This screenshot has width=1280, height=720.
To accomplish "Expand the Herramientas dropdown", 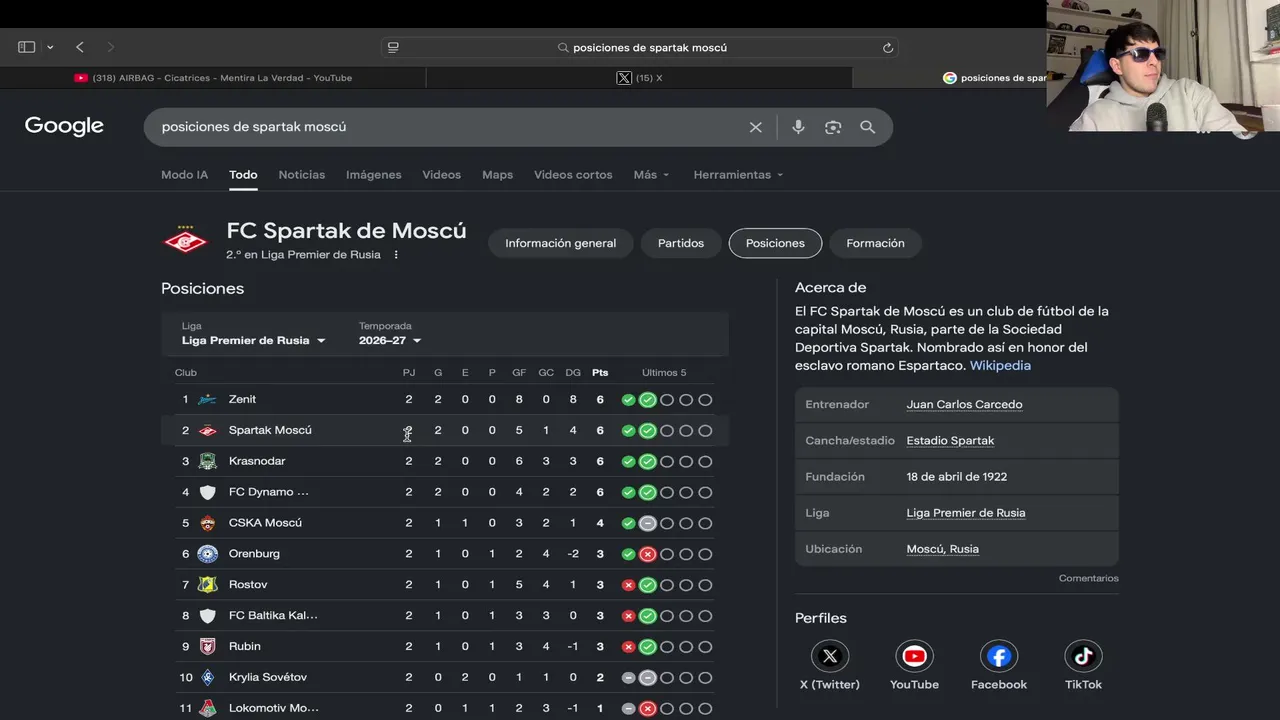I will coord(738,175).
